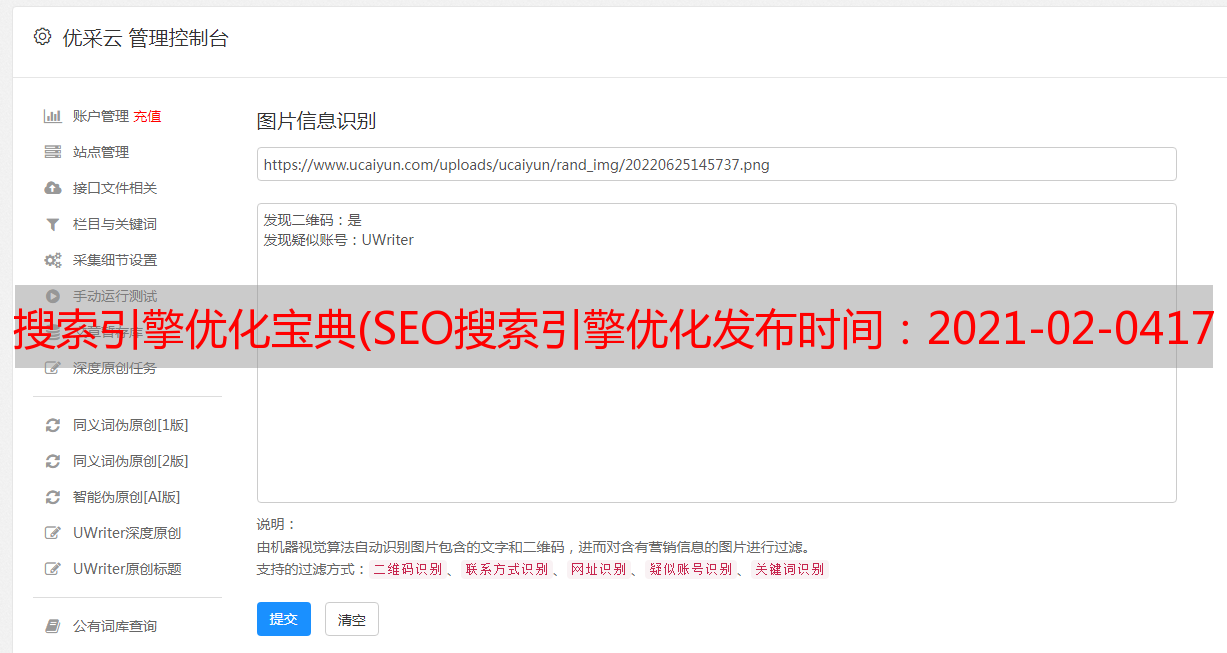Viewport: 1227px width, 653px height.
Task: Open 同义词伪原创[2版] tool
Action: (x=131, y=461)
